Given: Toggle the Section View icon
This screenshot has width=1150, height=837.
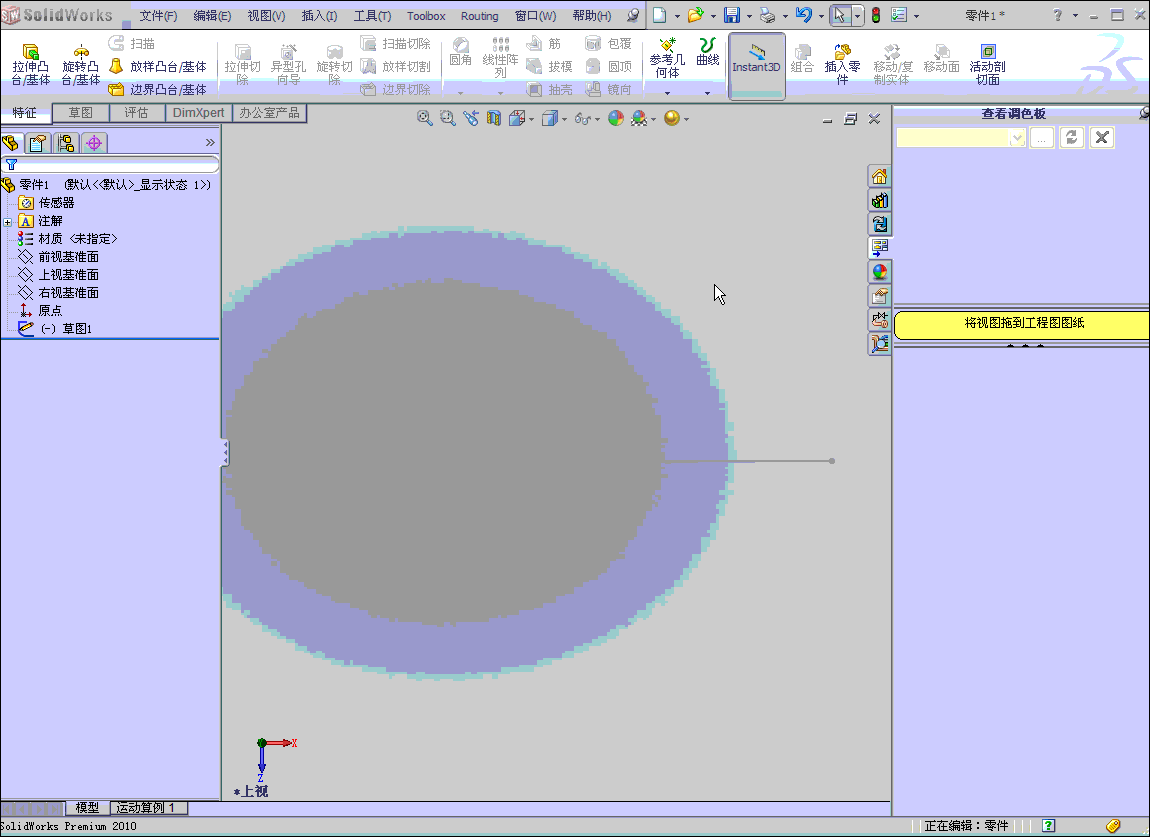Looking at the screenshot, I should (x=494, y=118).
